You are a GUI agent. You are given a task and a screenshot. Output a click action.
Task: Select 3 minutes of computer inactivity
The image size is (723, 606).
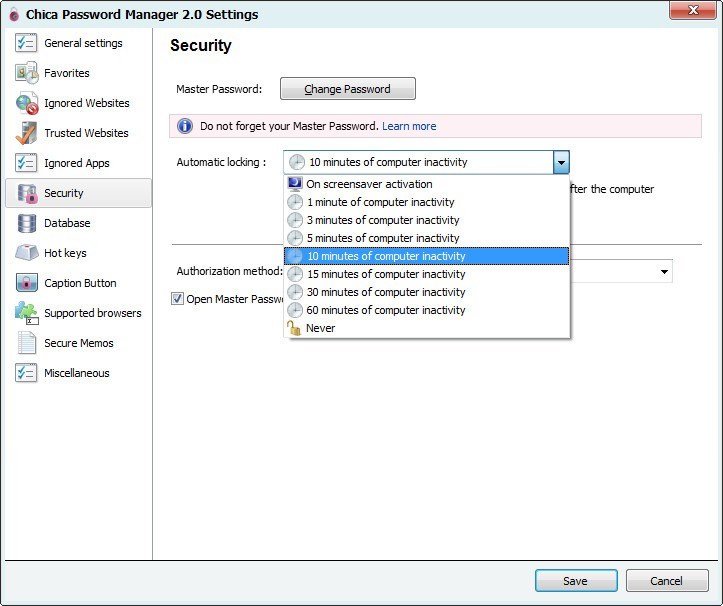[x=427, y=220]
